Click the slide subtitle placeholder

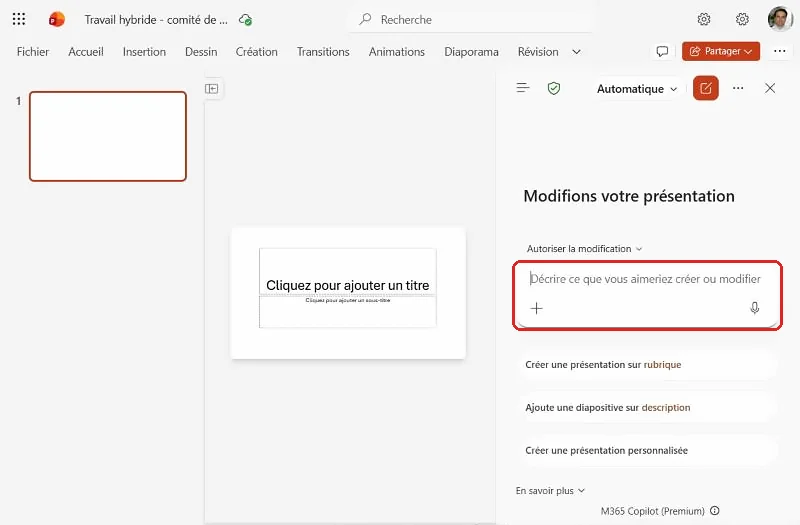[347, 311]
